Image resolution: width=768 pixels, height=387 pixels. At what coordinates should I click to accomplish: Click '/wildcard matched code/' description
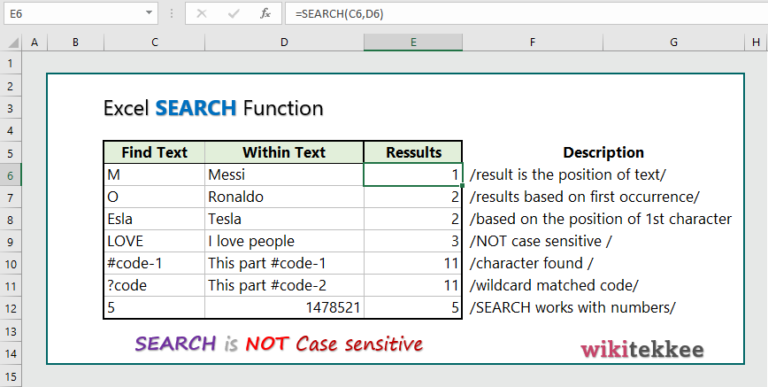tap(554, 286)
